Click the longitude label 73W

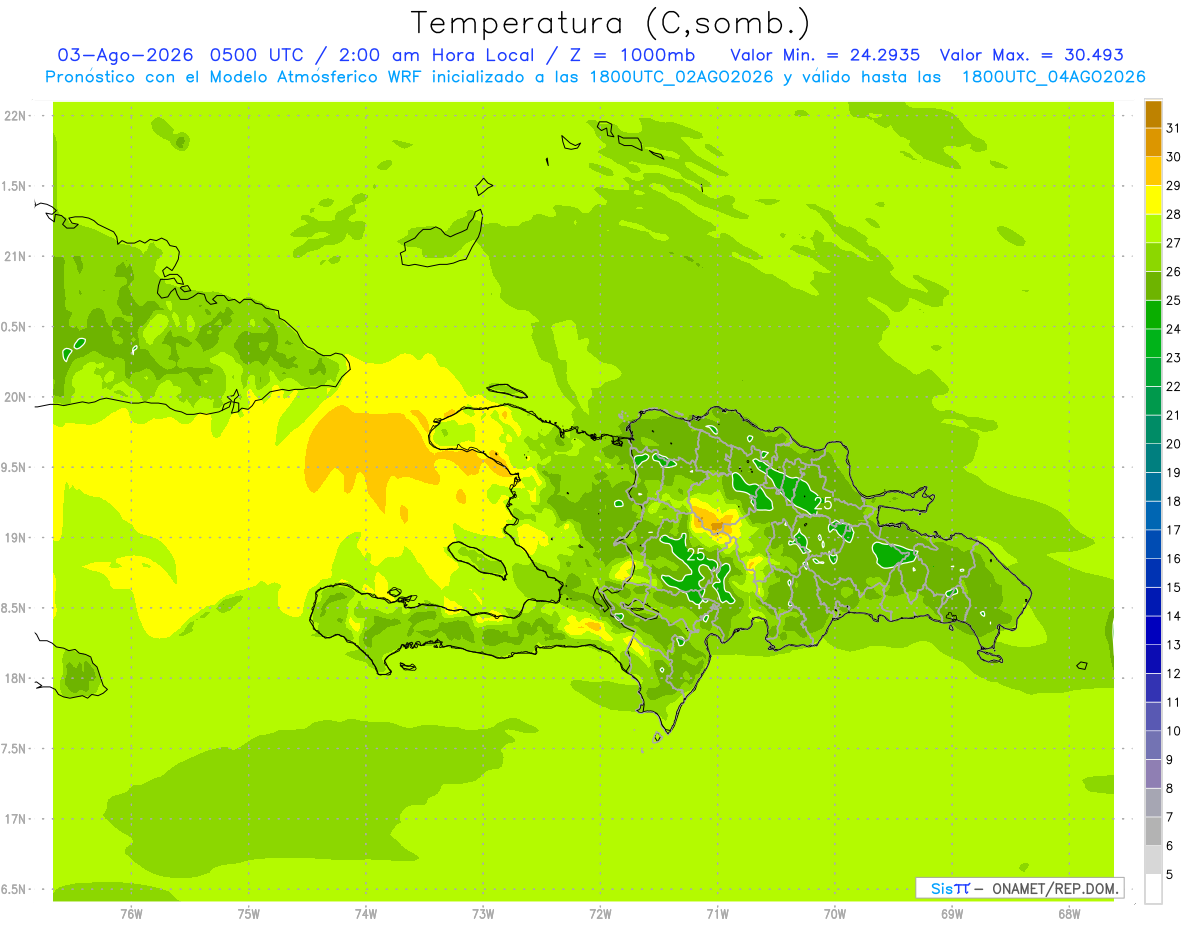pyautogui.click(x=483, y=914)
